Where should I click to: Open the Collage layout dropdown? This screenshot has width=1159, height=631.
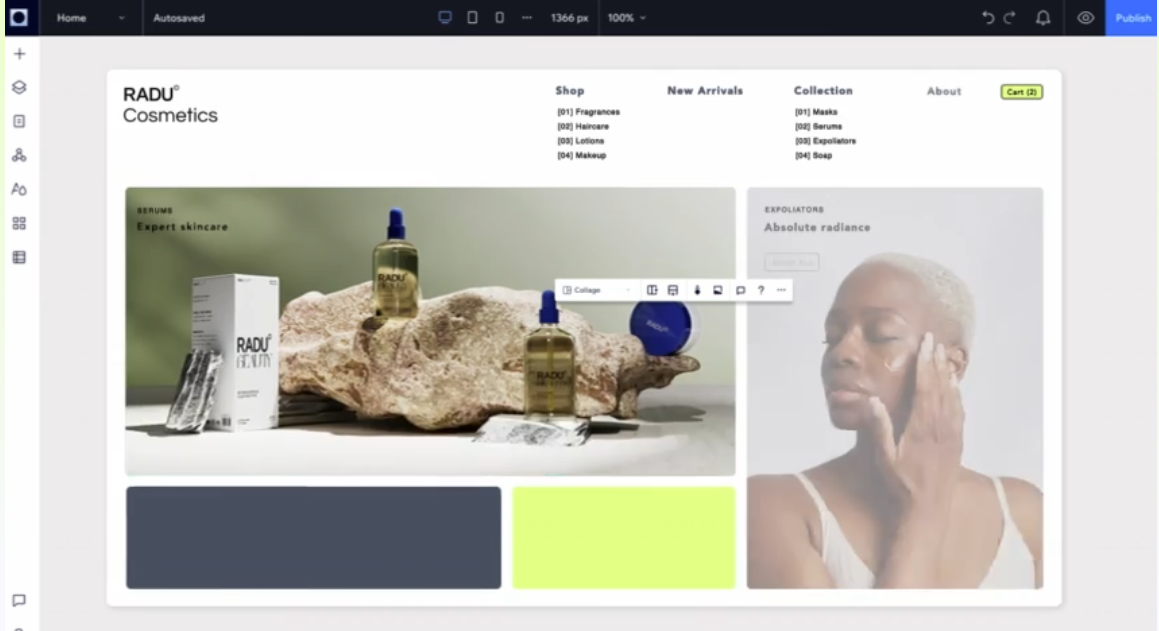click(595, 289)
